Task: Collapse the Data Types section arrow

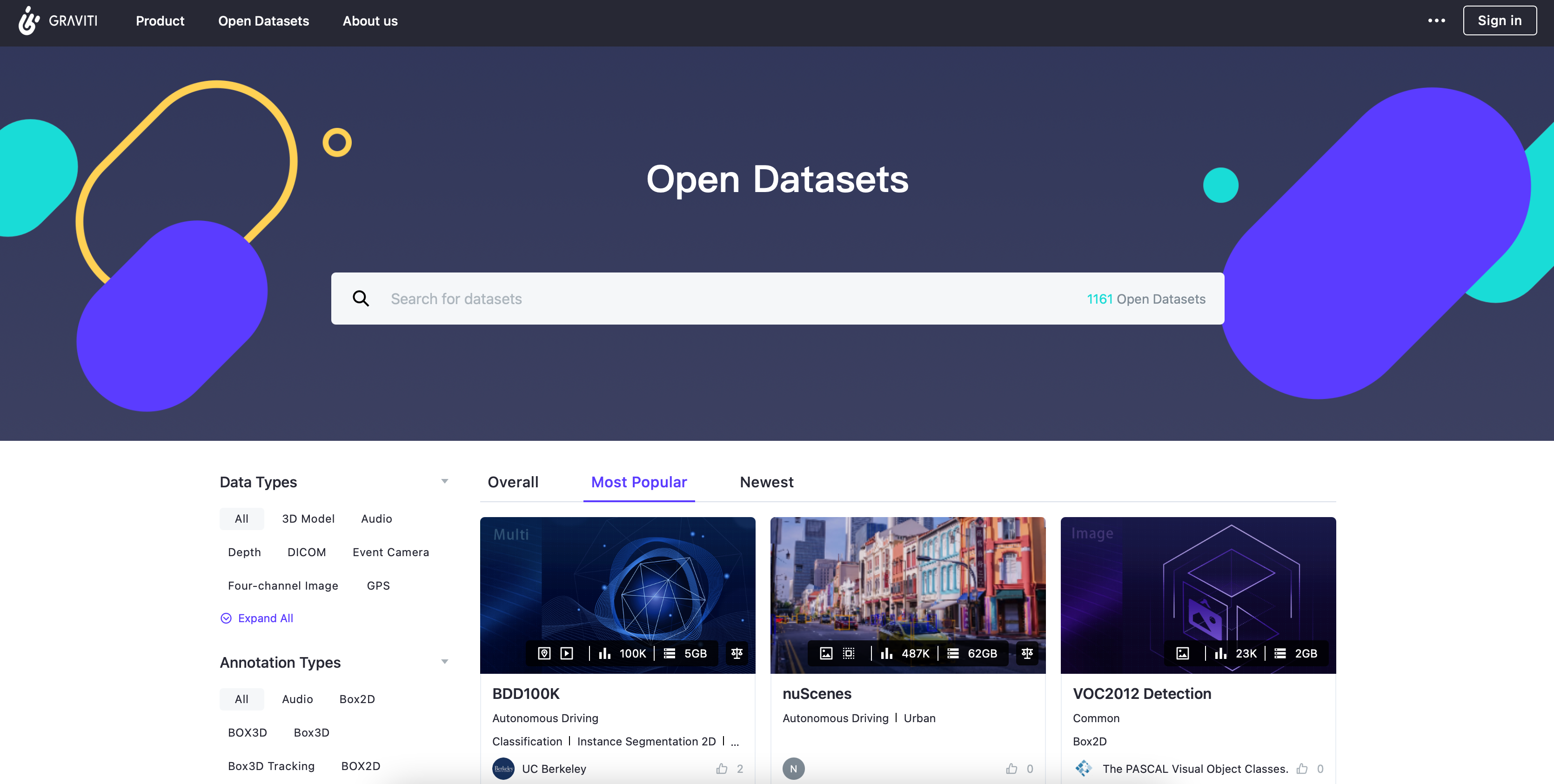Action: [x=445, y=481]
